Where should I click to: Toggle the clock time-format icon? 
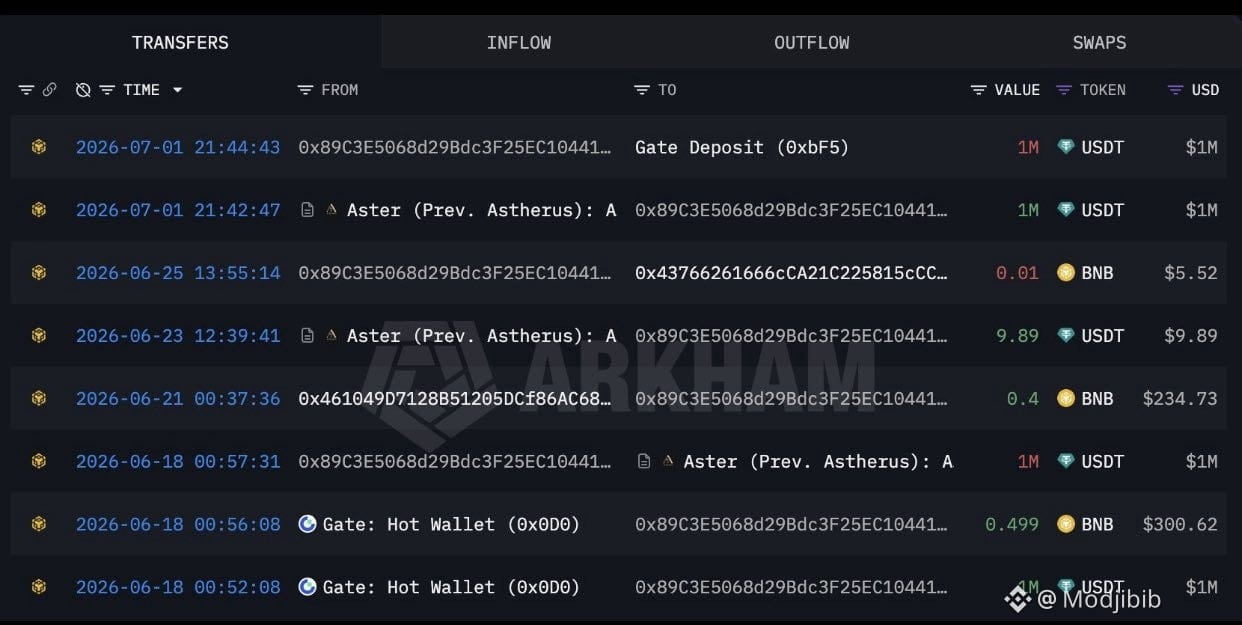click(x=83, y=90)
